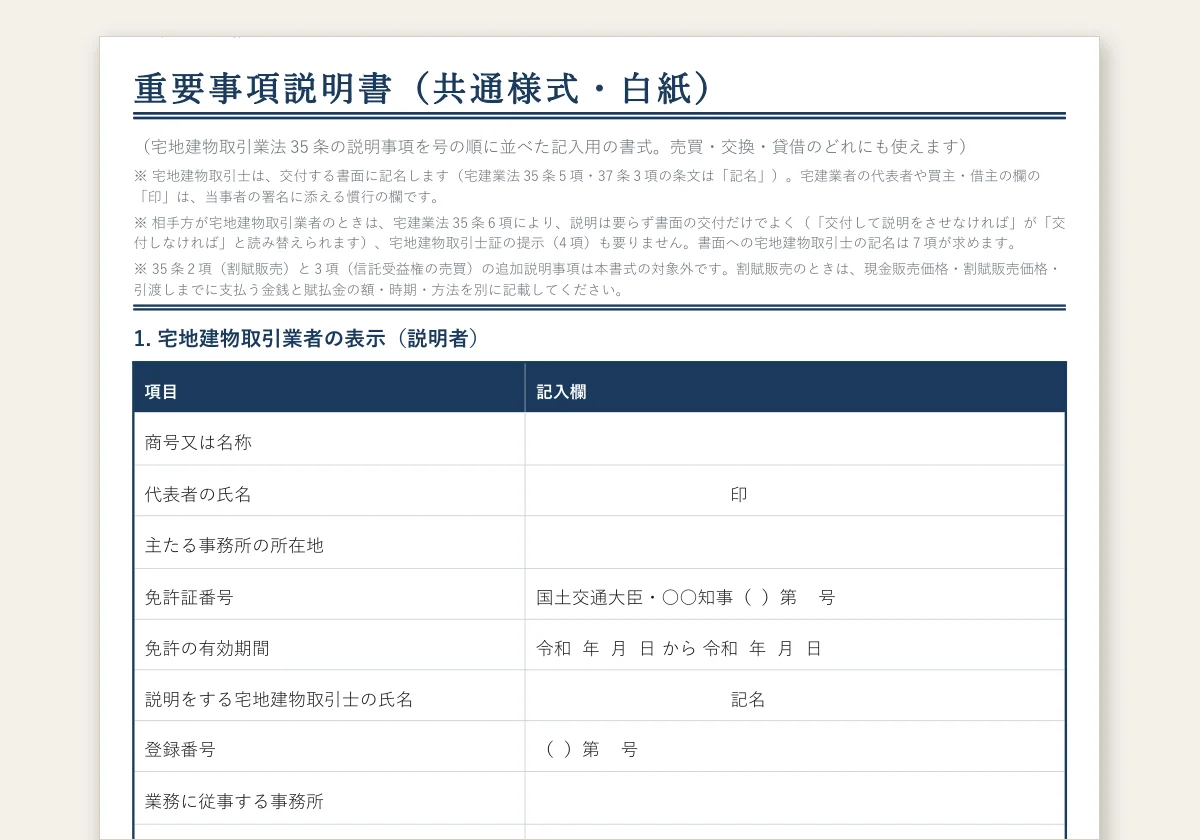Click the entry cell for 主たる事務所の所在地

point(795,542)
